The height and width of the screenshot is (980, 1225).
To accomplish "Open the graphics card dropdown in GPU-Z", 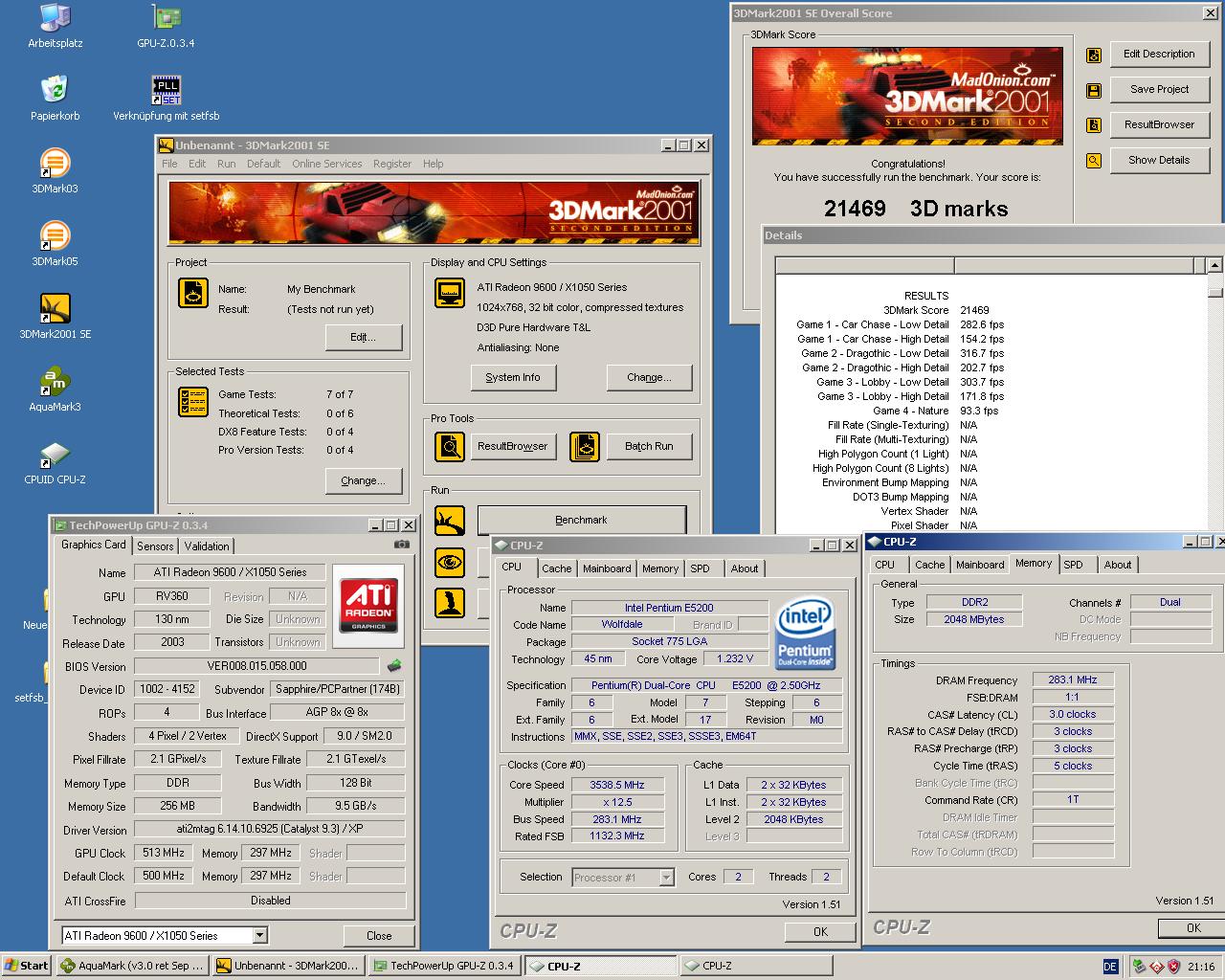I will pos(259,936).
